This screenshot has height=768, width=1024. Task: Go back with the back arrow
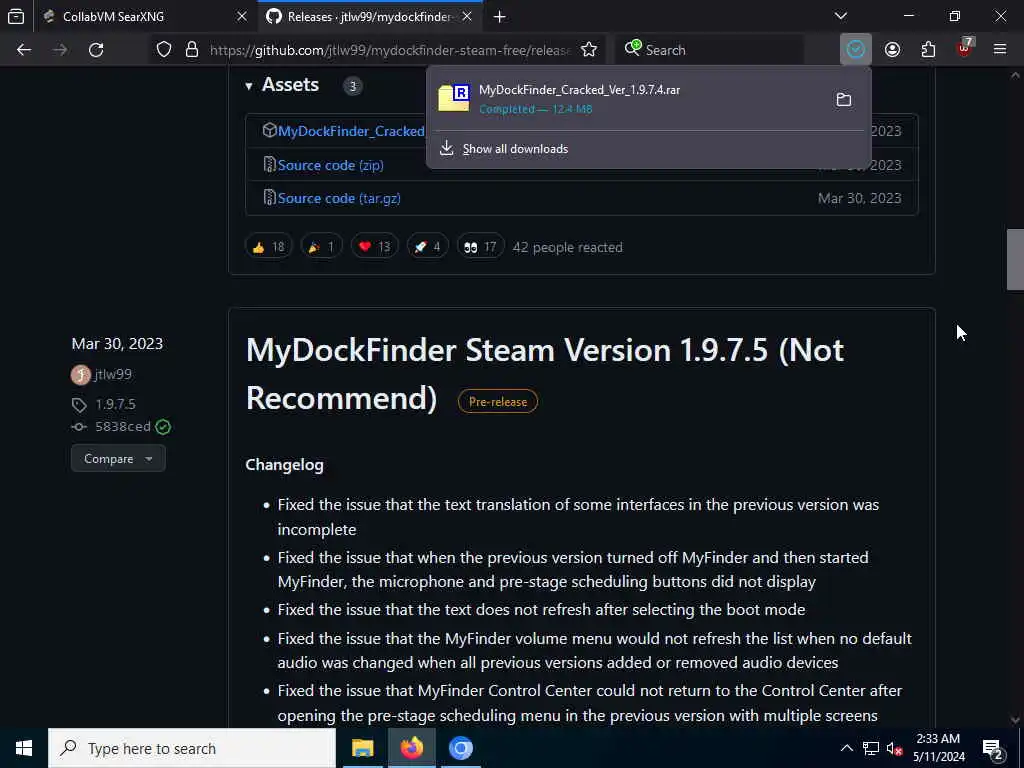[24, 50]
